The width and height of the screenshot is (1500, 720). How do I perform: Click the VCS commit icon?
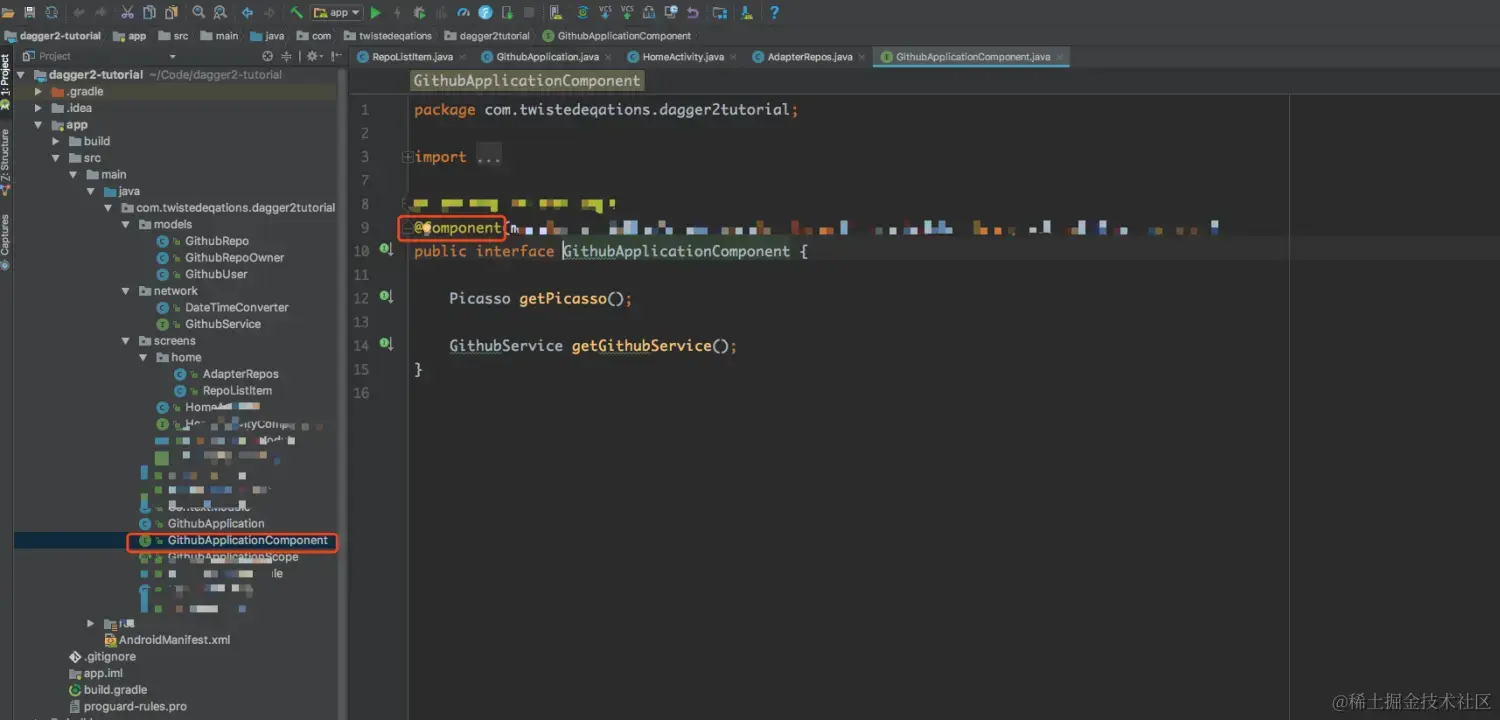[627, 12]
